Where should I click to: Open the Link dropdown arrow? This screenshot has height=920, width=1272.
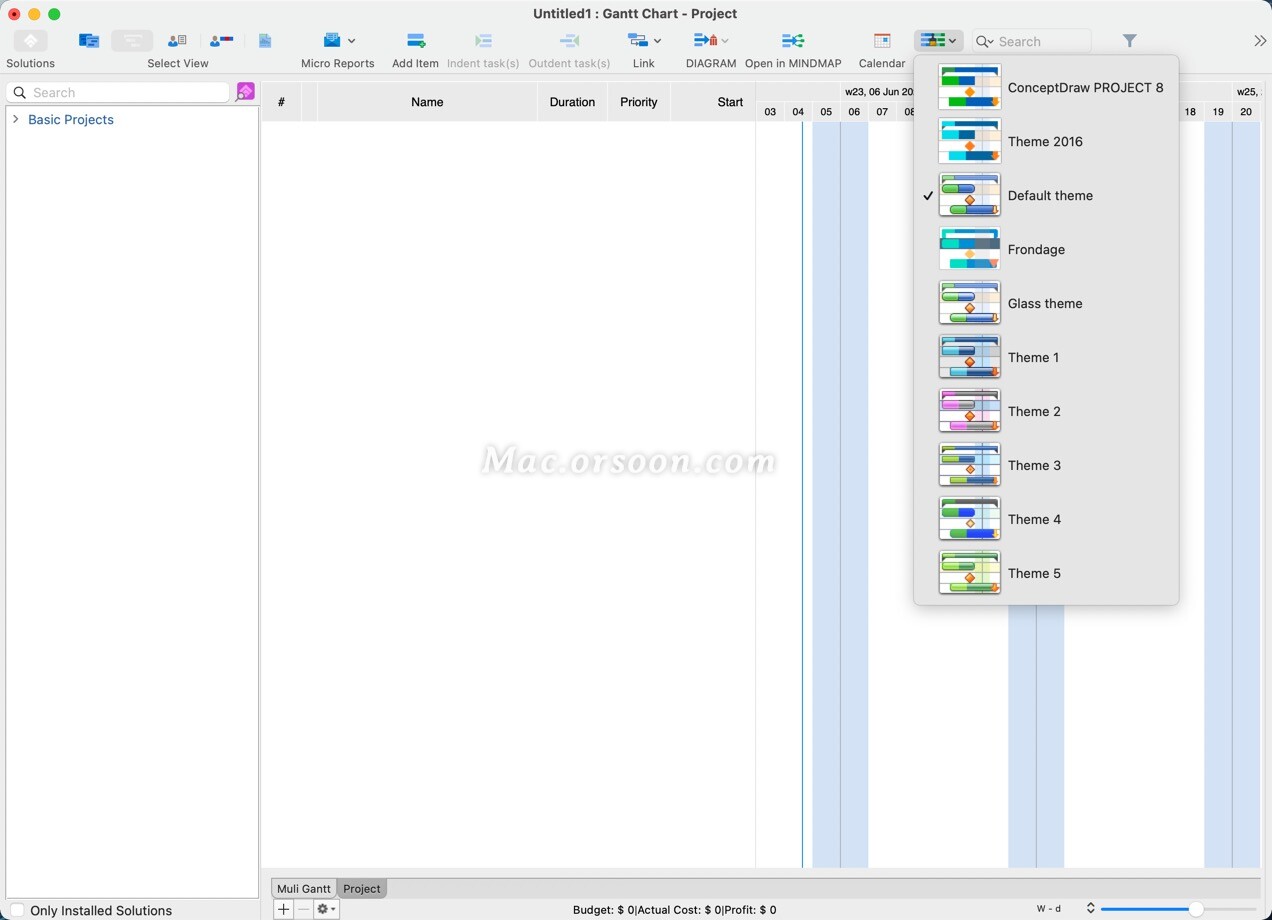[657, 41]
